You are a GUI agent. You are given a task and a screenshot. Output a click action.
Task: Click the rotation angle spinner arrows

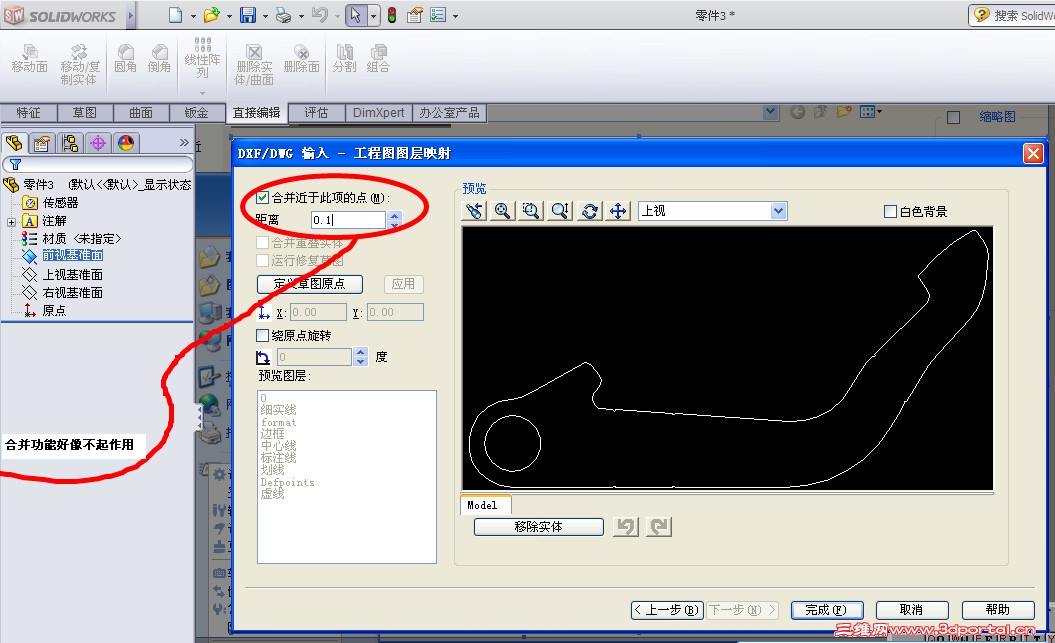(361, 356)
